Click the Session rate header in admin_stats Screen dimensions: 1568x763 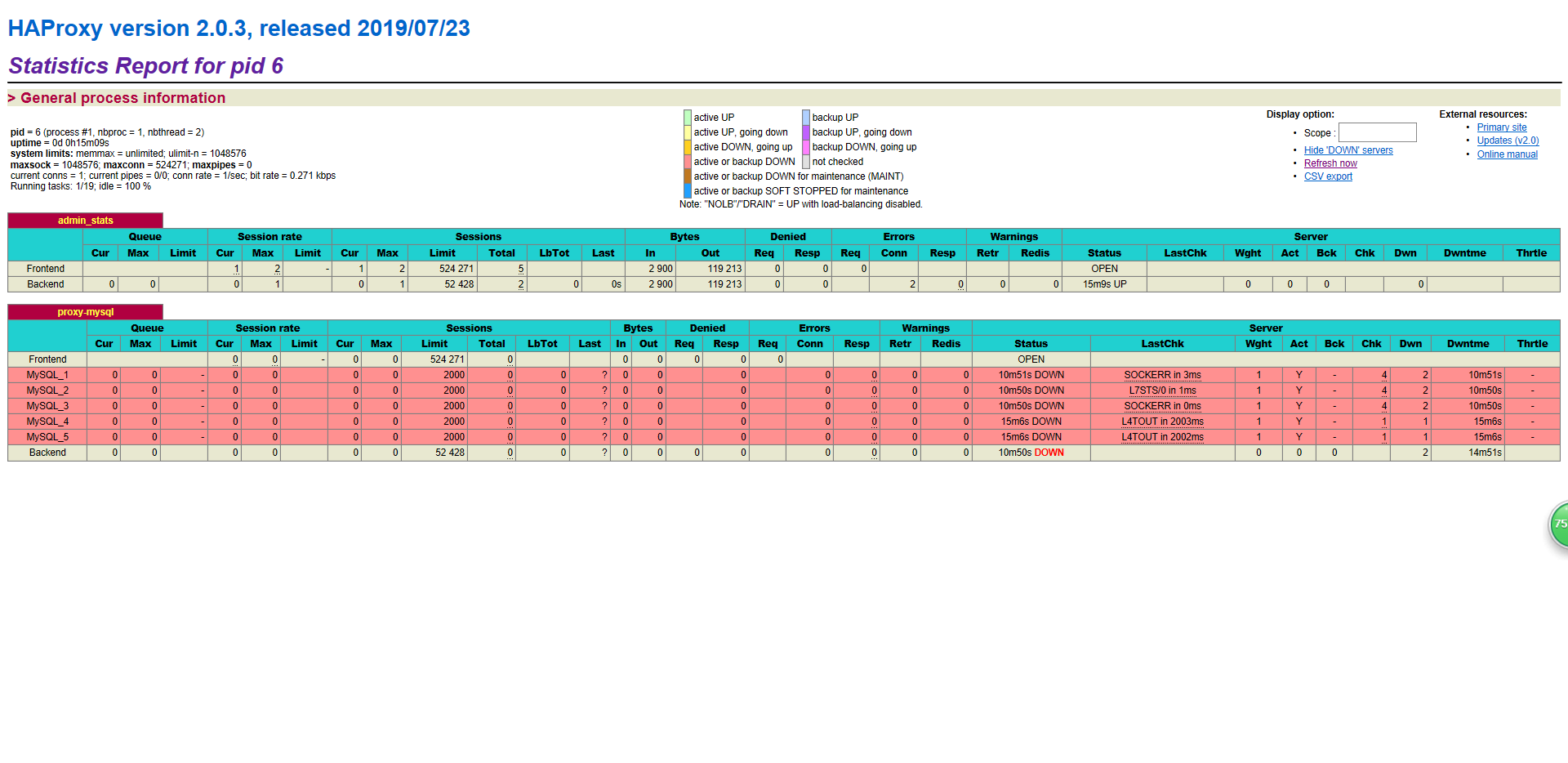(x=269, y=237)
